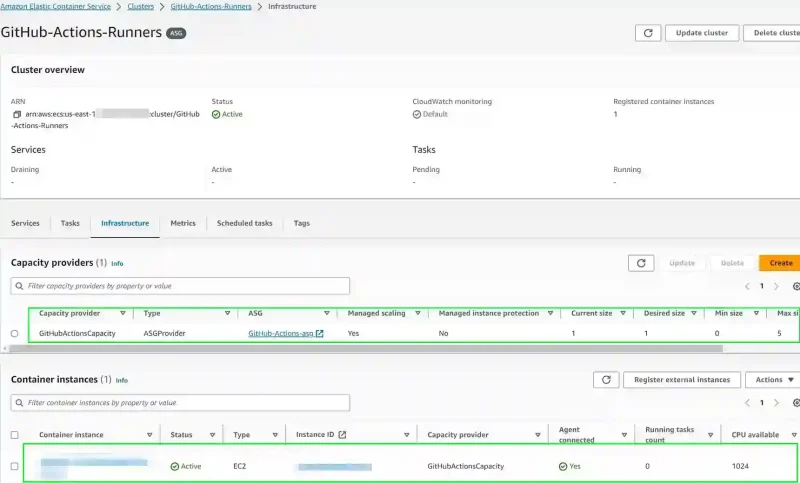This screenshot has height=483, width=800.
Task: Open GitHub-Actions-Runners breadcrumb link
Action: [x=211, y=6]
